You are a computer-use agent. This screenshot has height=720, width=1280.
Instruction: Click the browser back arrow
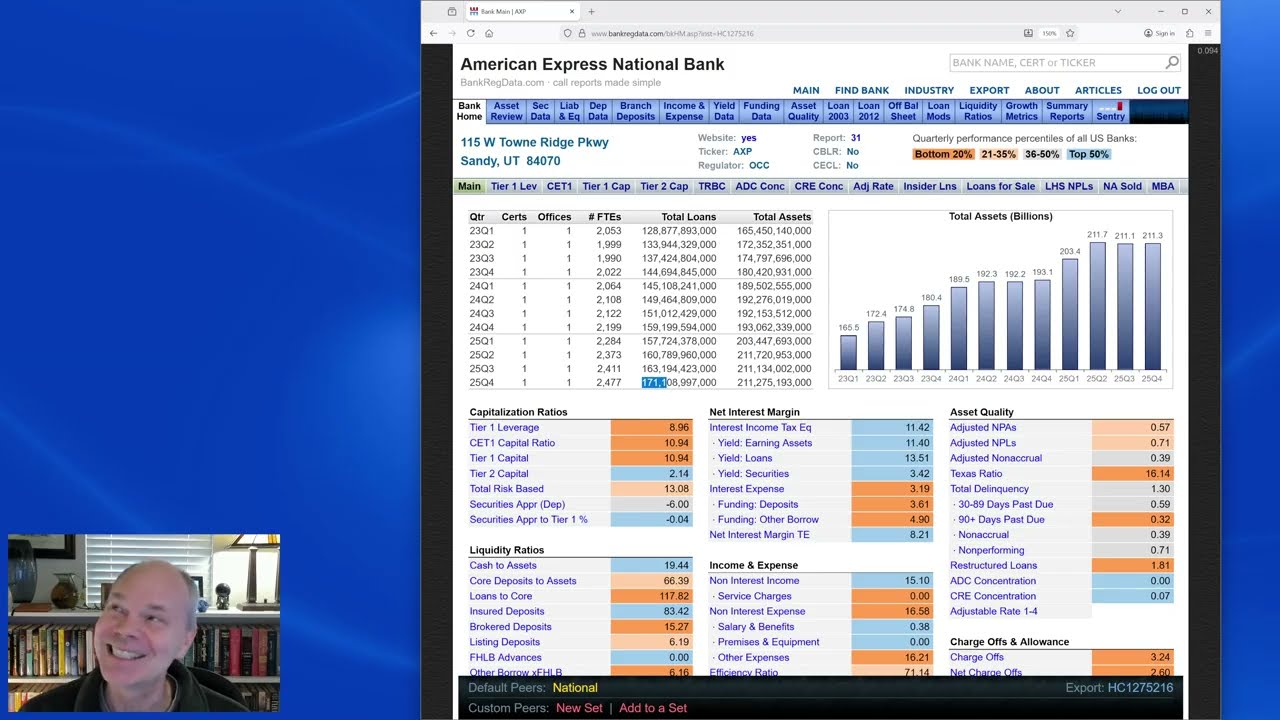[x=433, y=33]
